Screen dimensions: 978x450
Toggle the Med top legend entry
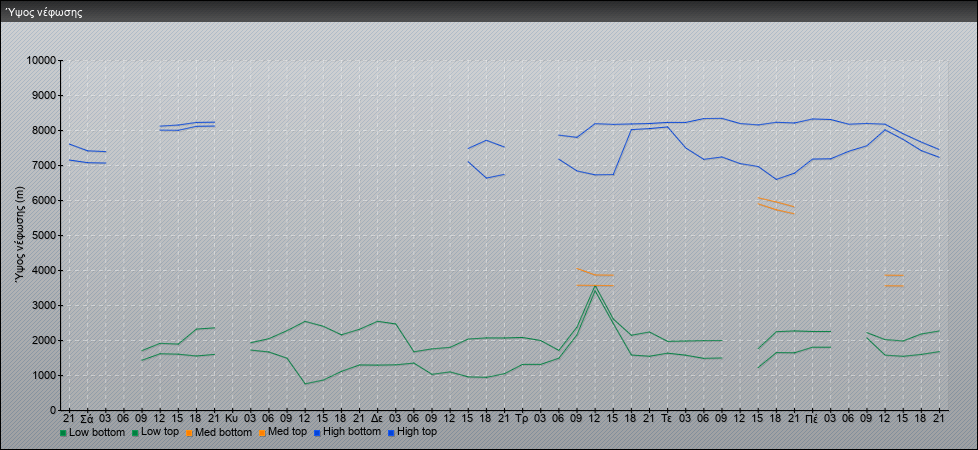coord(282,432)
